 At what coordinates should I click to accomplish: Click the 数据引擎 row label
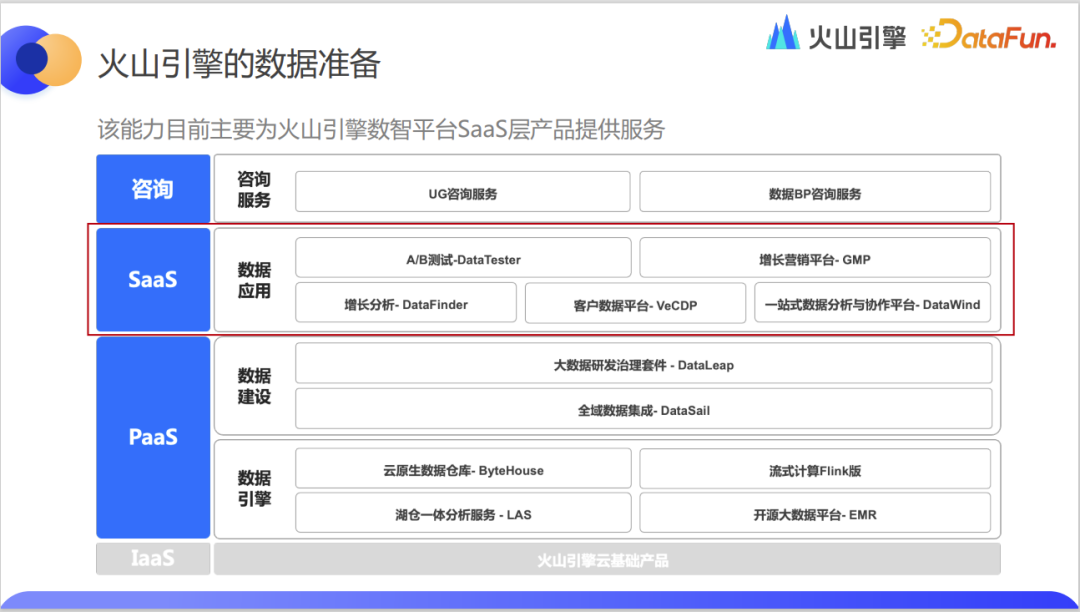[253, 488]
